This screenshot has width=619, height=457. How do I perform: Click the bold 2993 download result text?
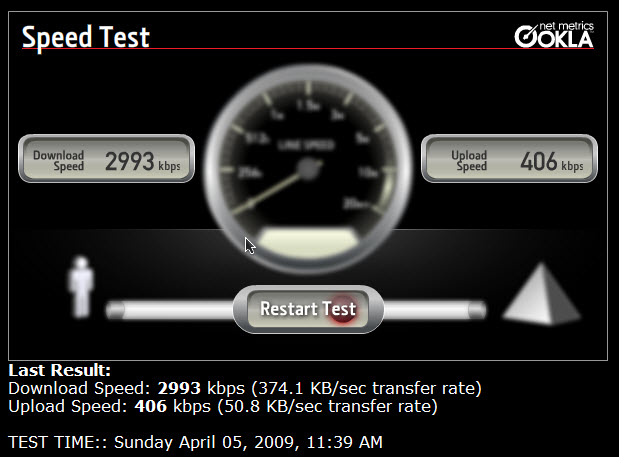[179, 388]
